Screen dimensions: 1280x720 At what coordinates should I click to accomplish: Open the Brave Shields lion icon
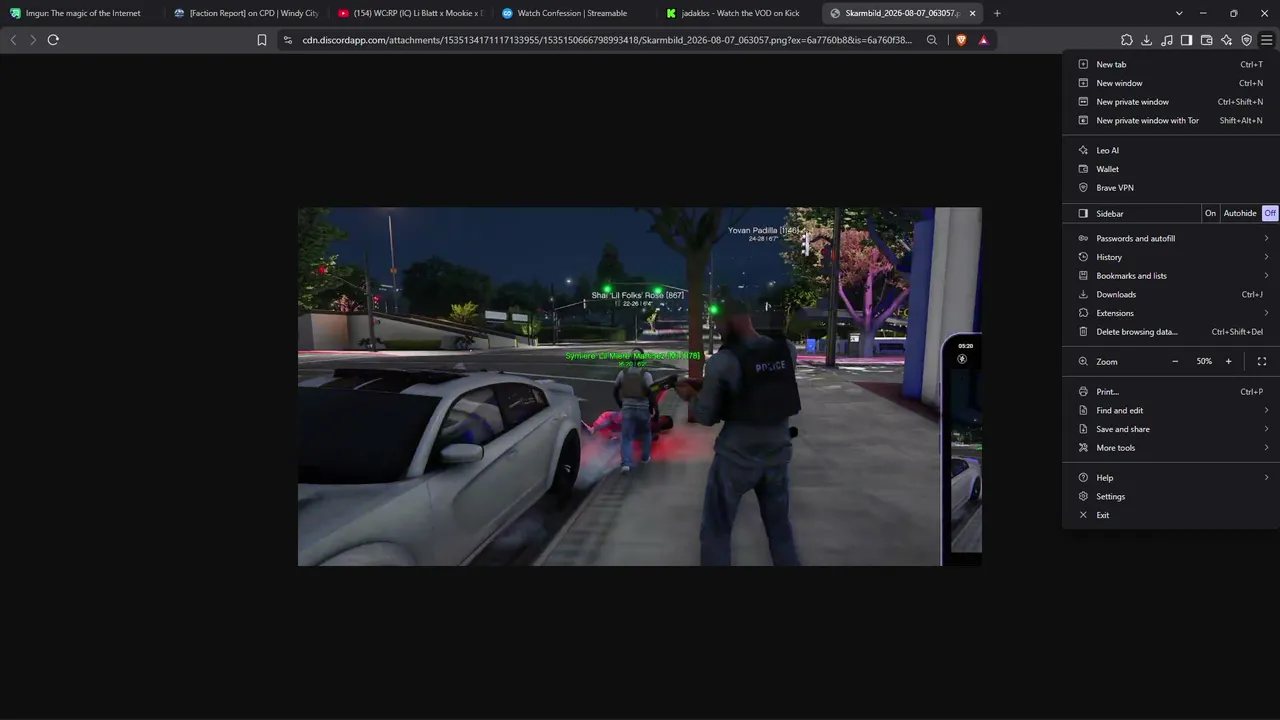pyautogui.click(x=961, y=40)
